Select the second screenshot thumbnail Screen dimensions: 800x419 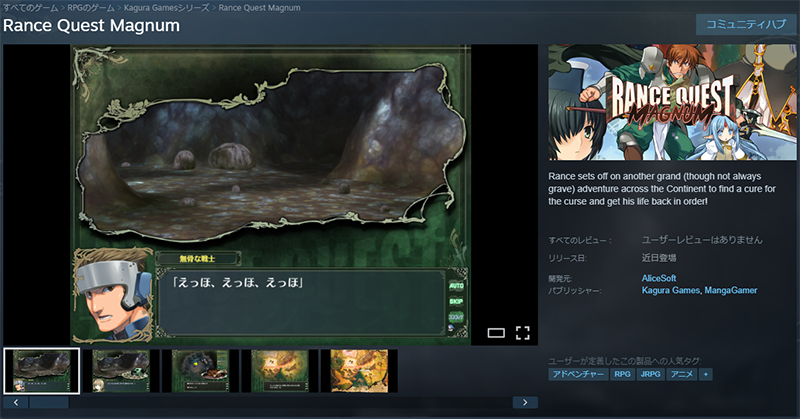121,370
